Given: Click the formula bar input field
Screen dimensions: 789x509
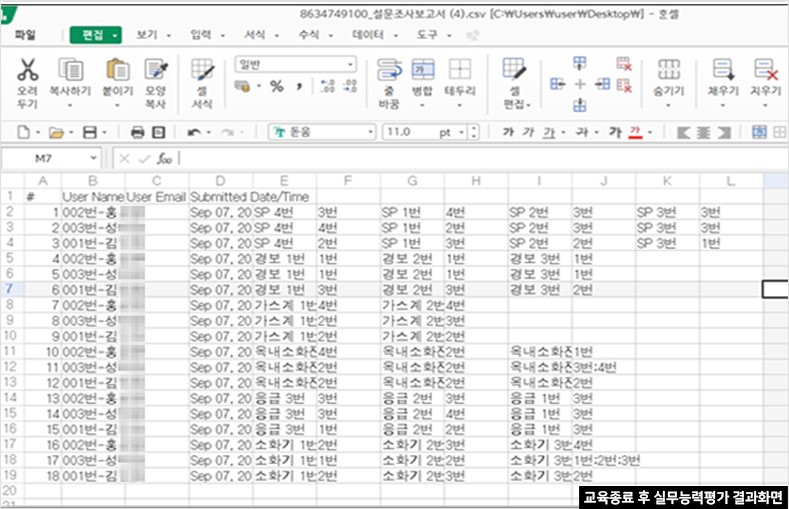Looking at the screenshot, I should [483, 158].
